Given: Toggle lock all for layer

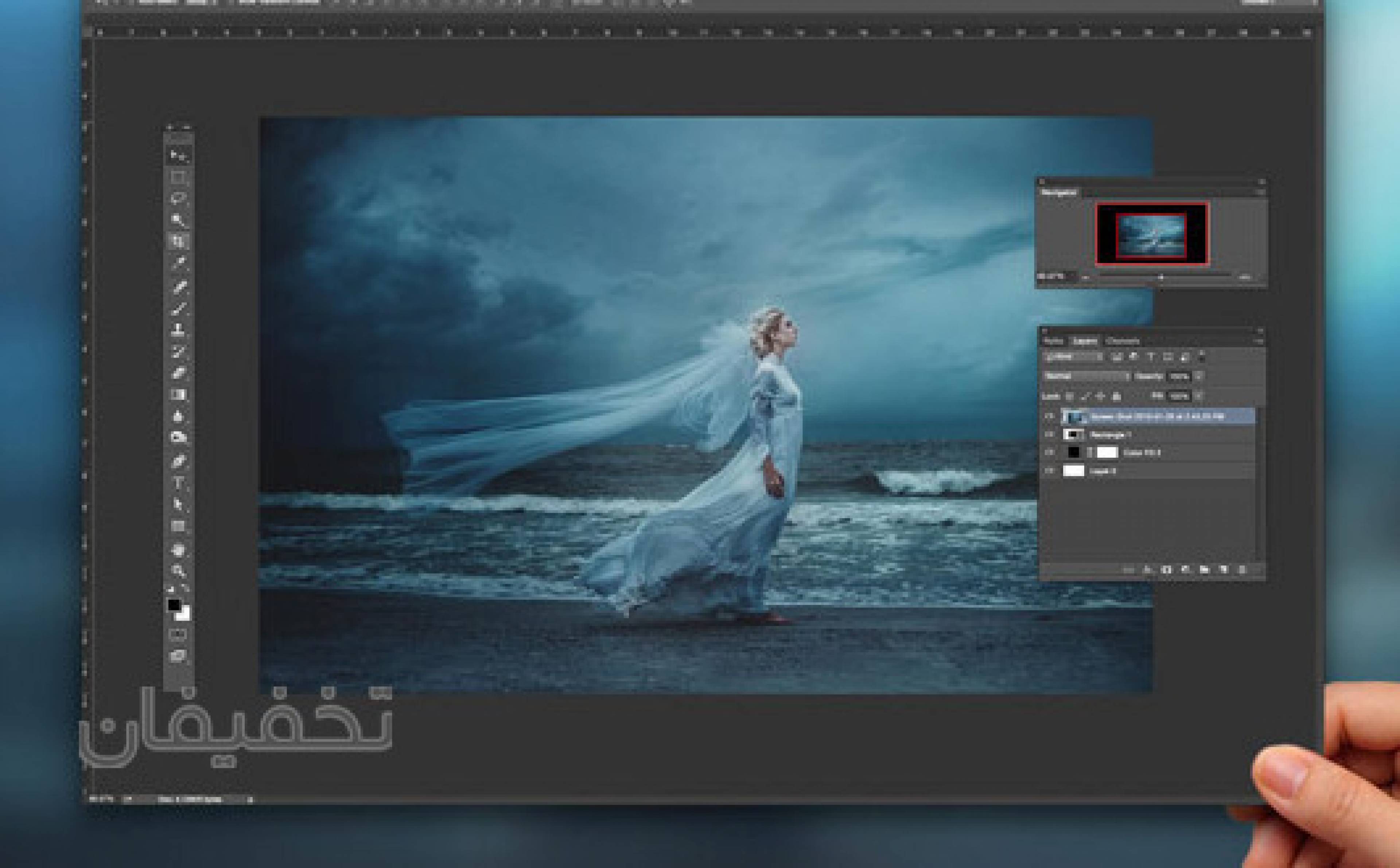Looking at the screenshot, I should click(1116, 396).
